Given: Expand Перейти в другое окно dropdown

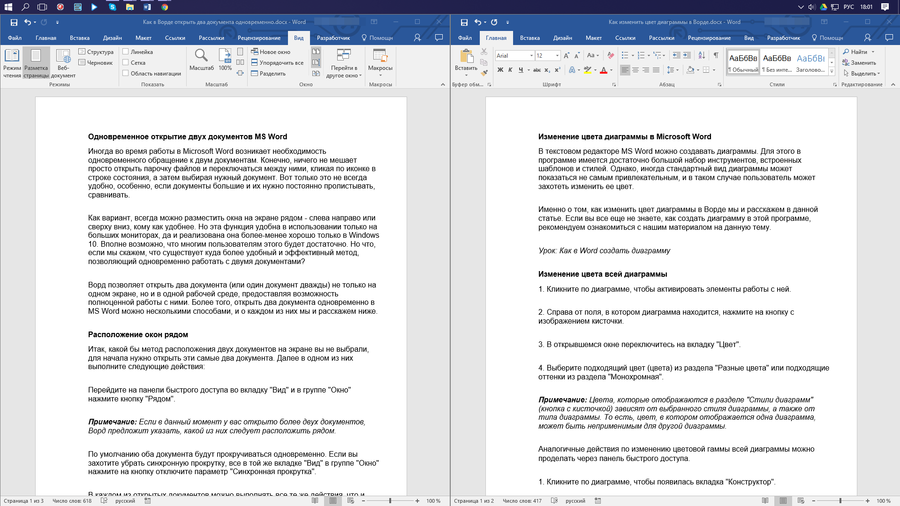Looking at the screenshot, I should (x=344, y=63).
